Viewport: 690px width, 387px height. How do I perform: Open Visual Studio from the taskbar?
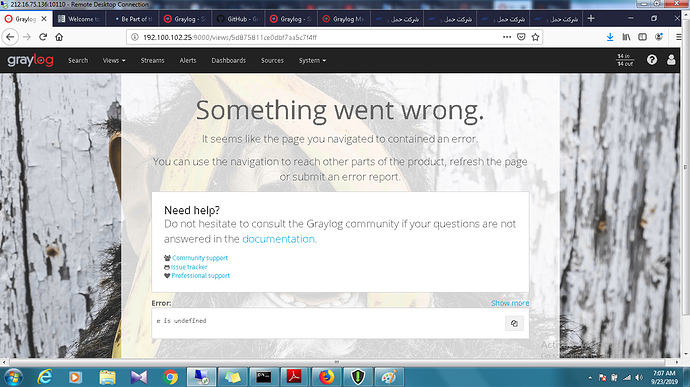click(x=139, y=377)
